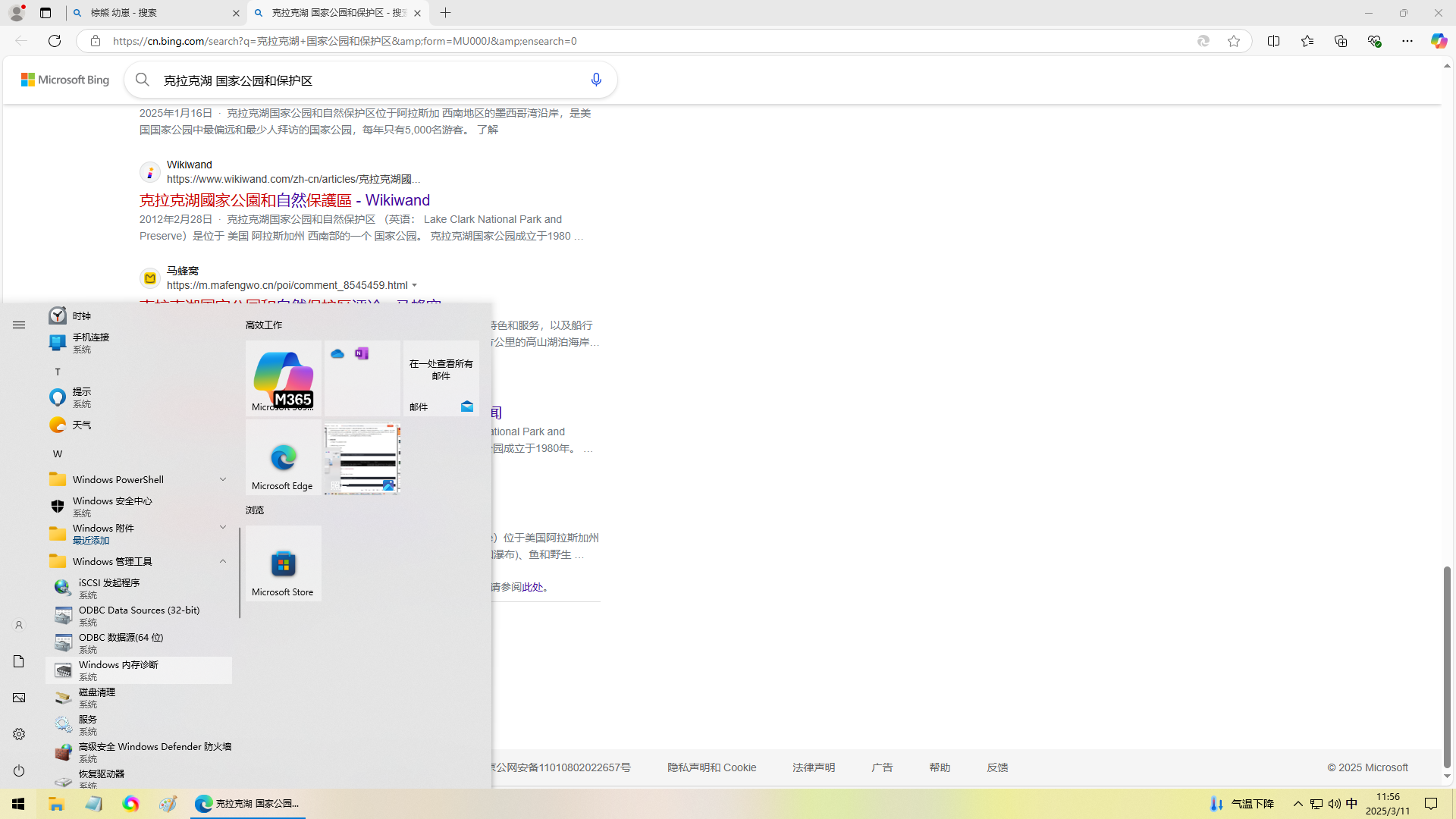Open the Copilot icon in Edge toolbar
Screen dimensions: 1456x819
[1439, 41]
